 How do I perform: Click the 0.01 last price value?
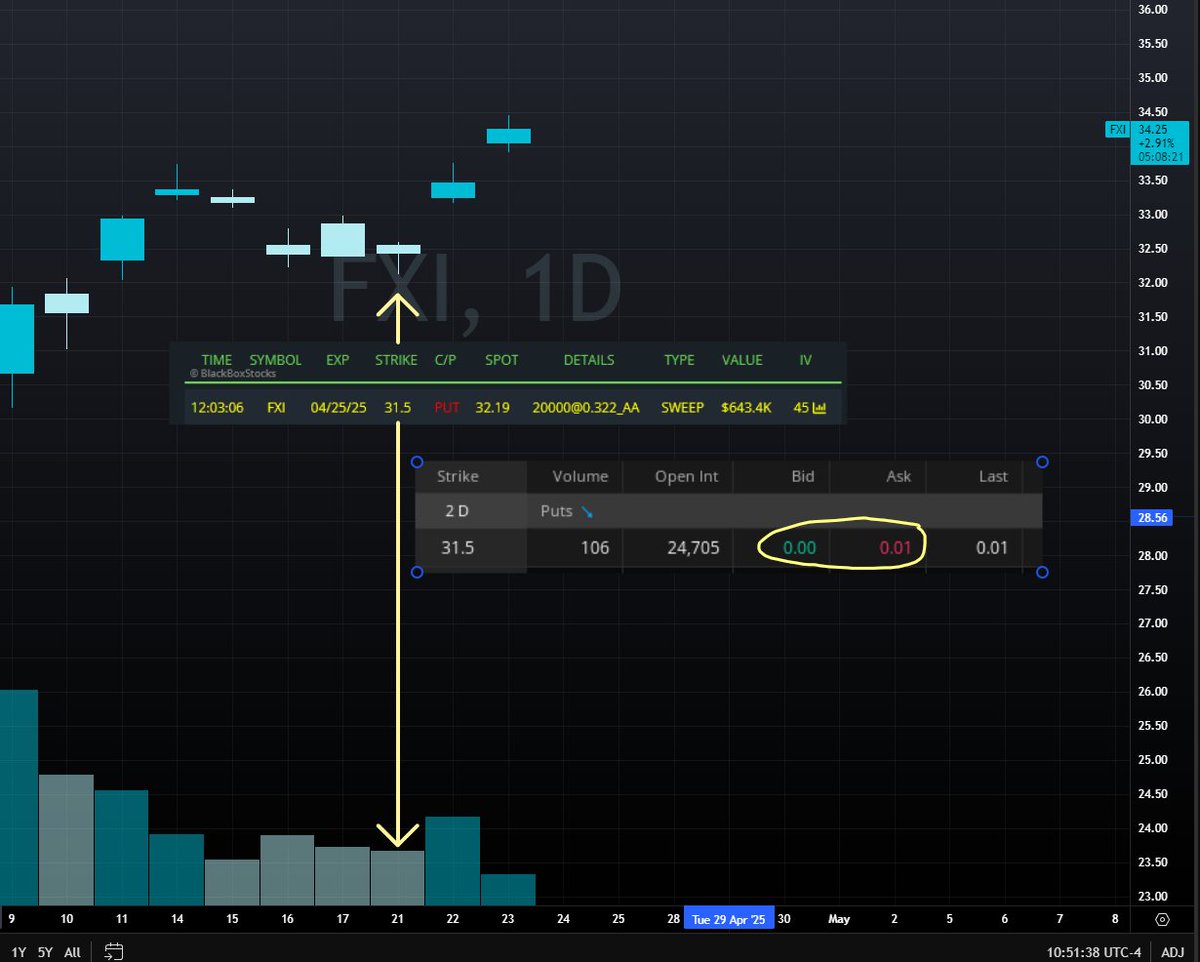pos(993,548)
